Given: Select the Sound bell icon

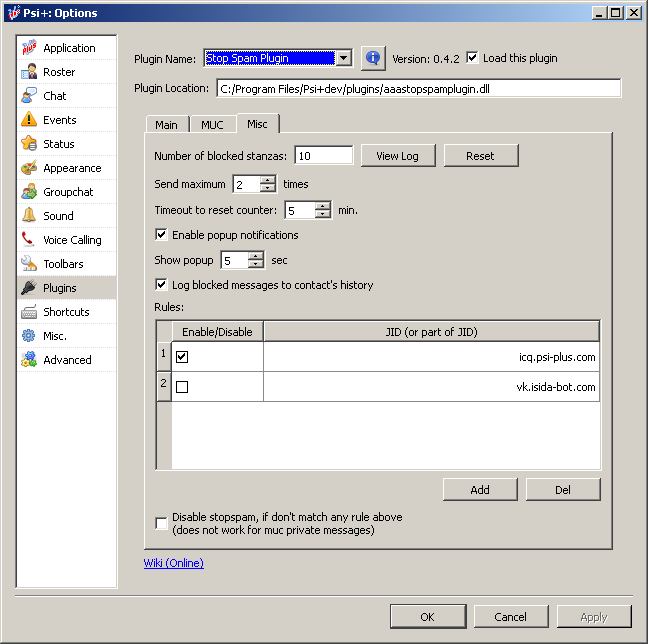Looking at the screenshot, I should 29,216.
